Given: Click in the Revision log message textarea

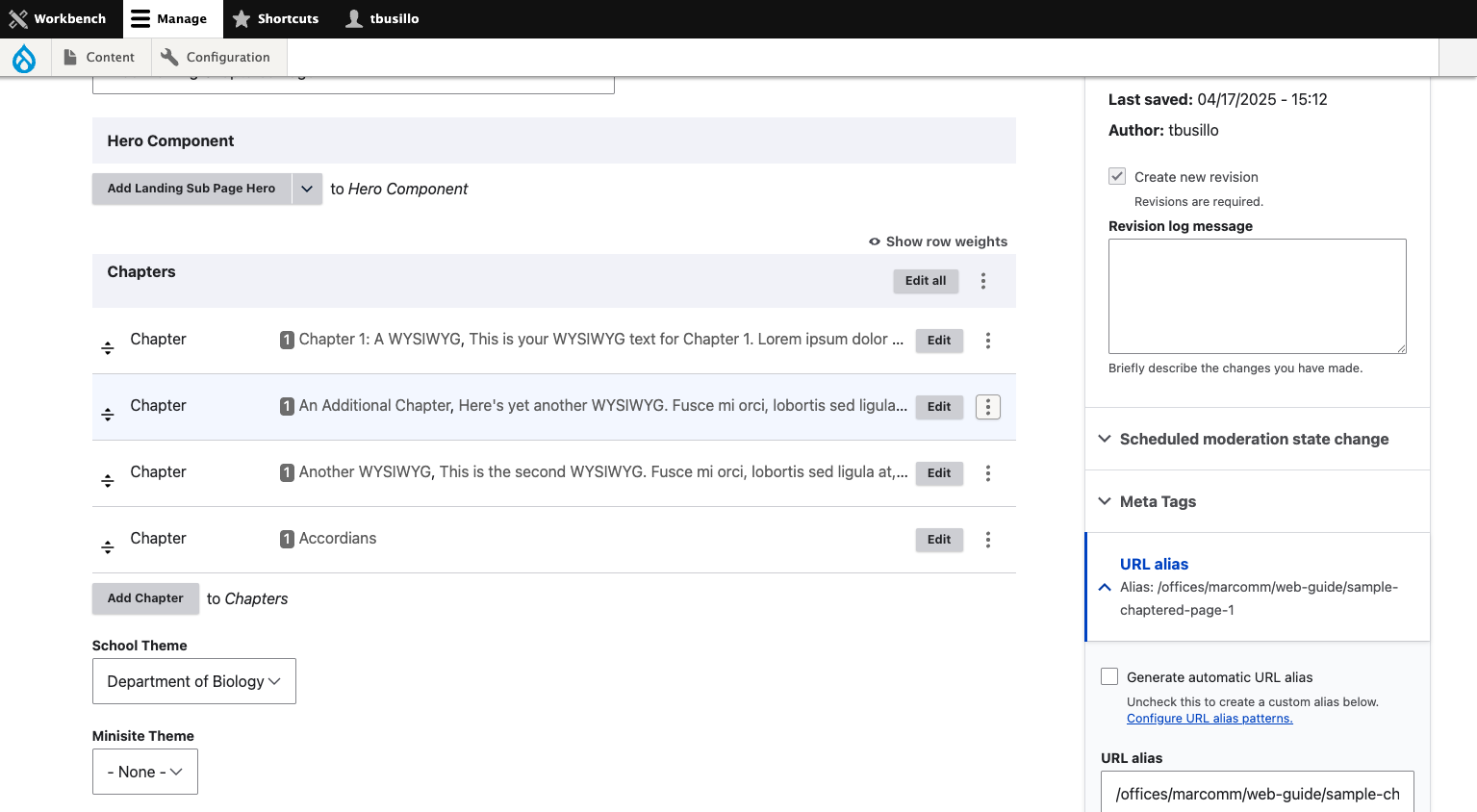Looking at the screenshot, I should 1258,296.
